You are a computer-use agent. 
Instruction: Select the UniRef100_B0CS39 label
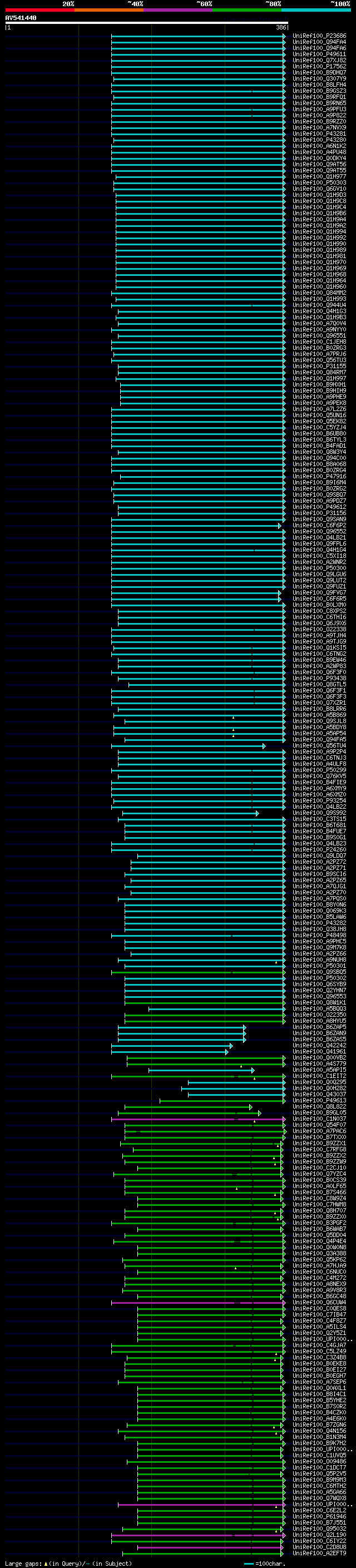point(319,1180)
